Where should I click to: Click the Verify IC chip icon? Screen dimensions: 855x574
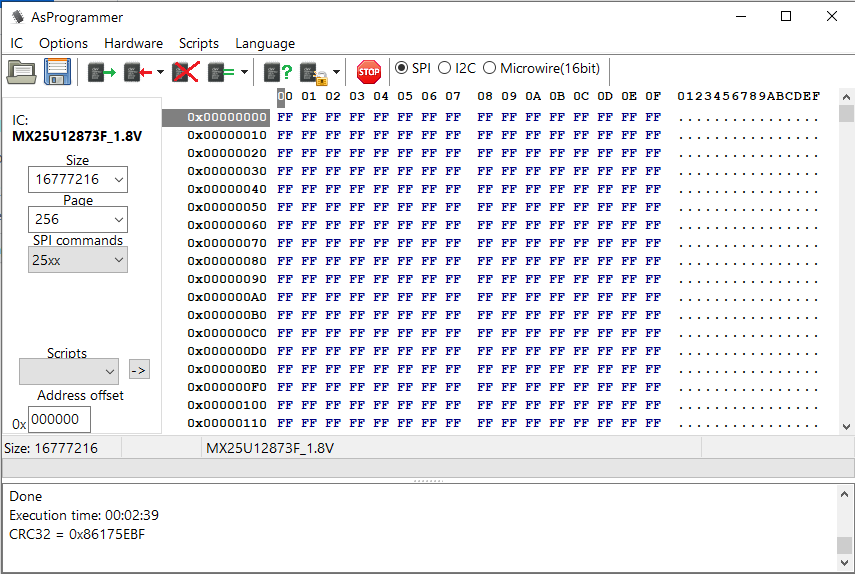pos(221,72)
